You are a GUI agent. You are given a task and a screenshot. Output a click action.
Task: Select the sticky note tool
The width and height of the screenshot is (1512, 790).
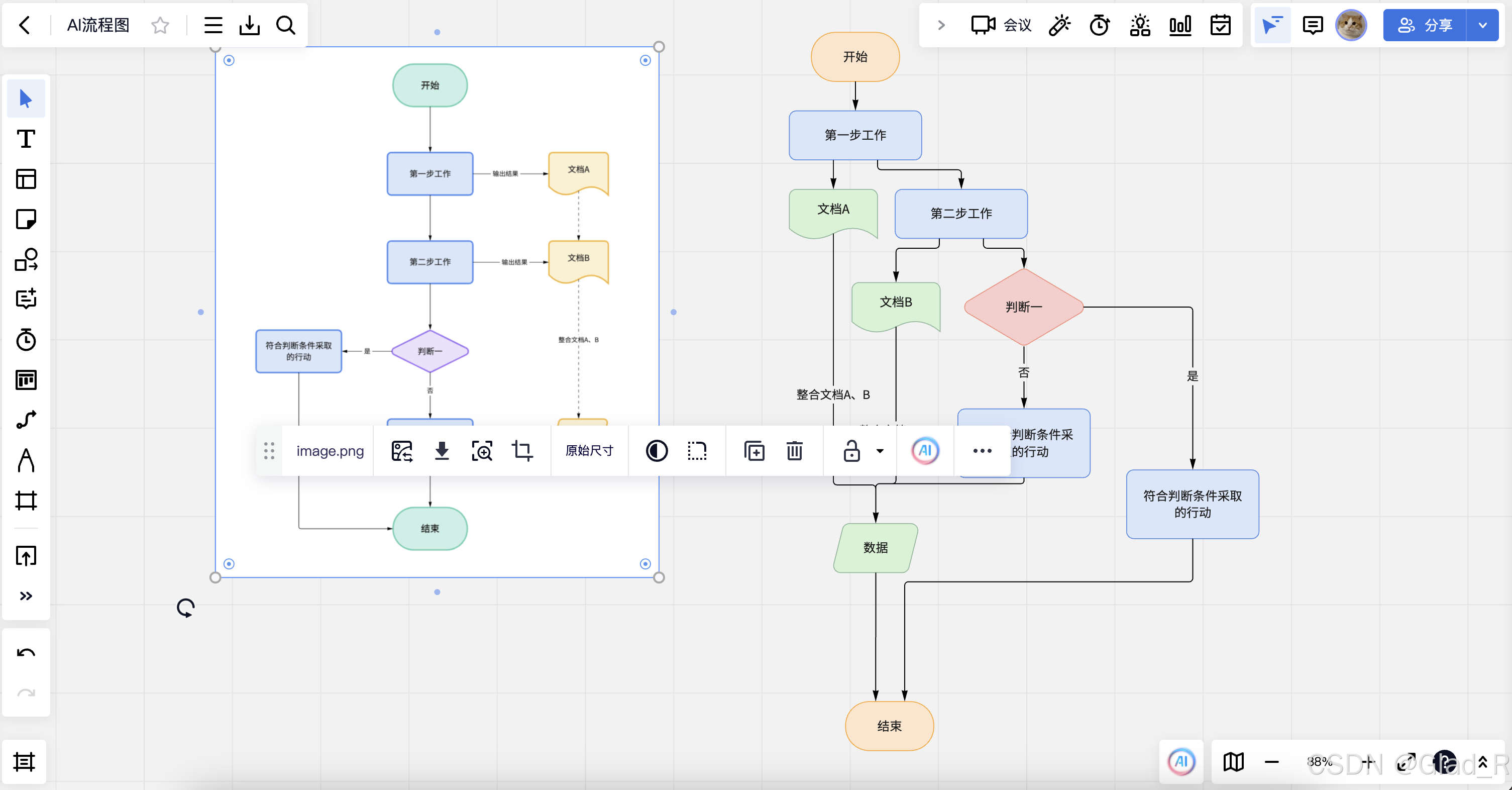tap(26, 219)
